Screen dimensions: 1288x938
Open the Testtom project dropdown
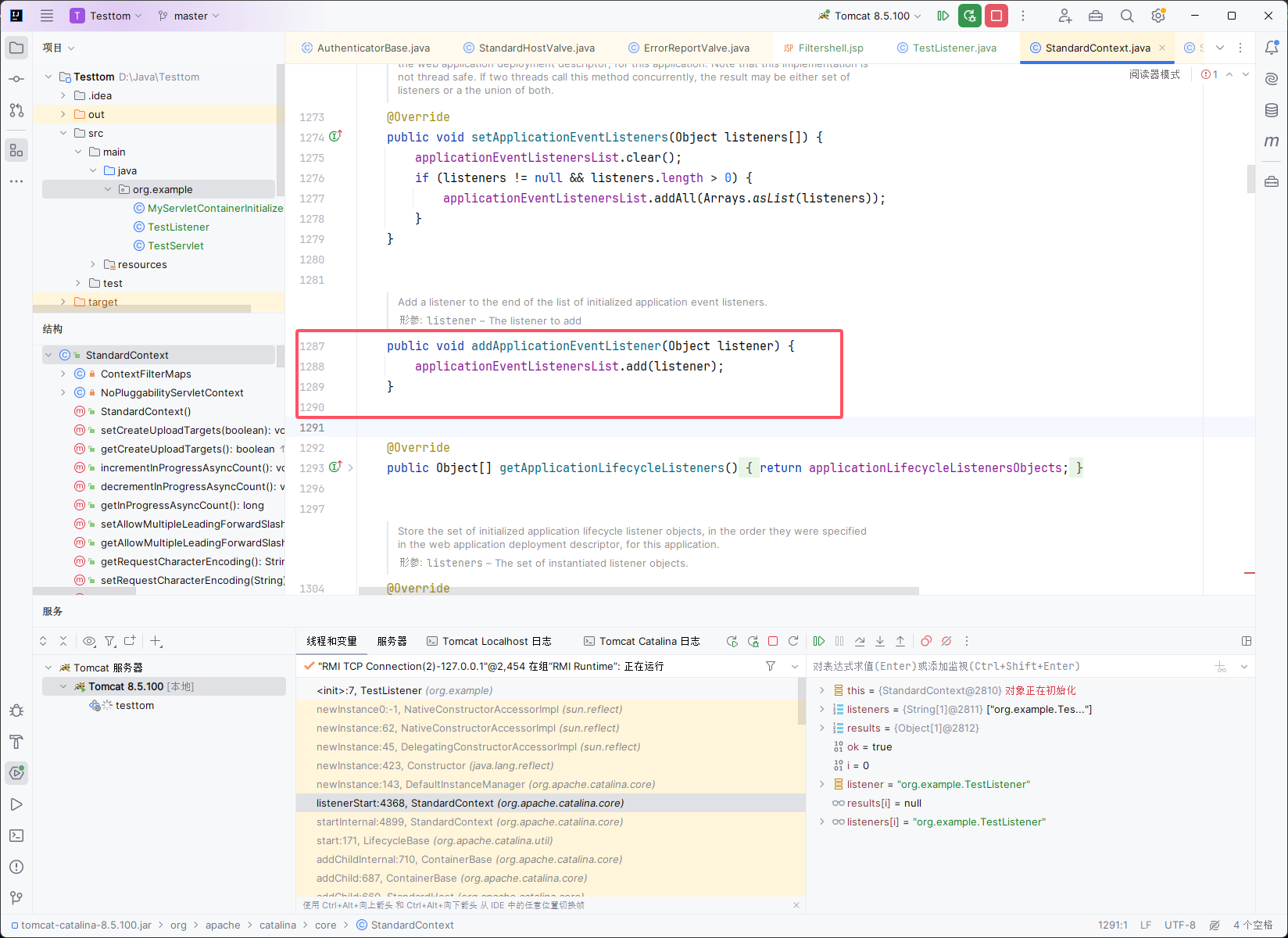point(106,16)
